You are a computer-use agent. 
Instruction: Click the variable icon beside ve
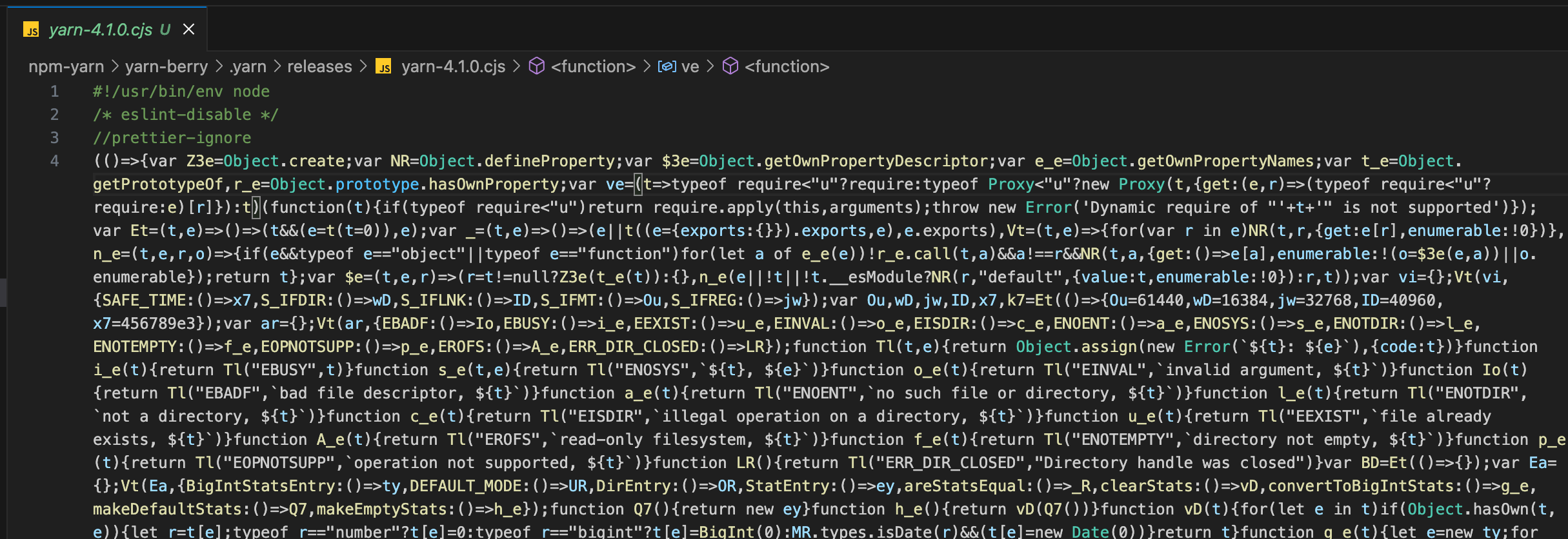coord(667,66)
